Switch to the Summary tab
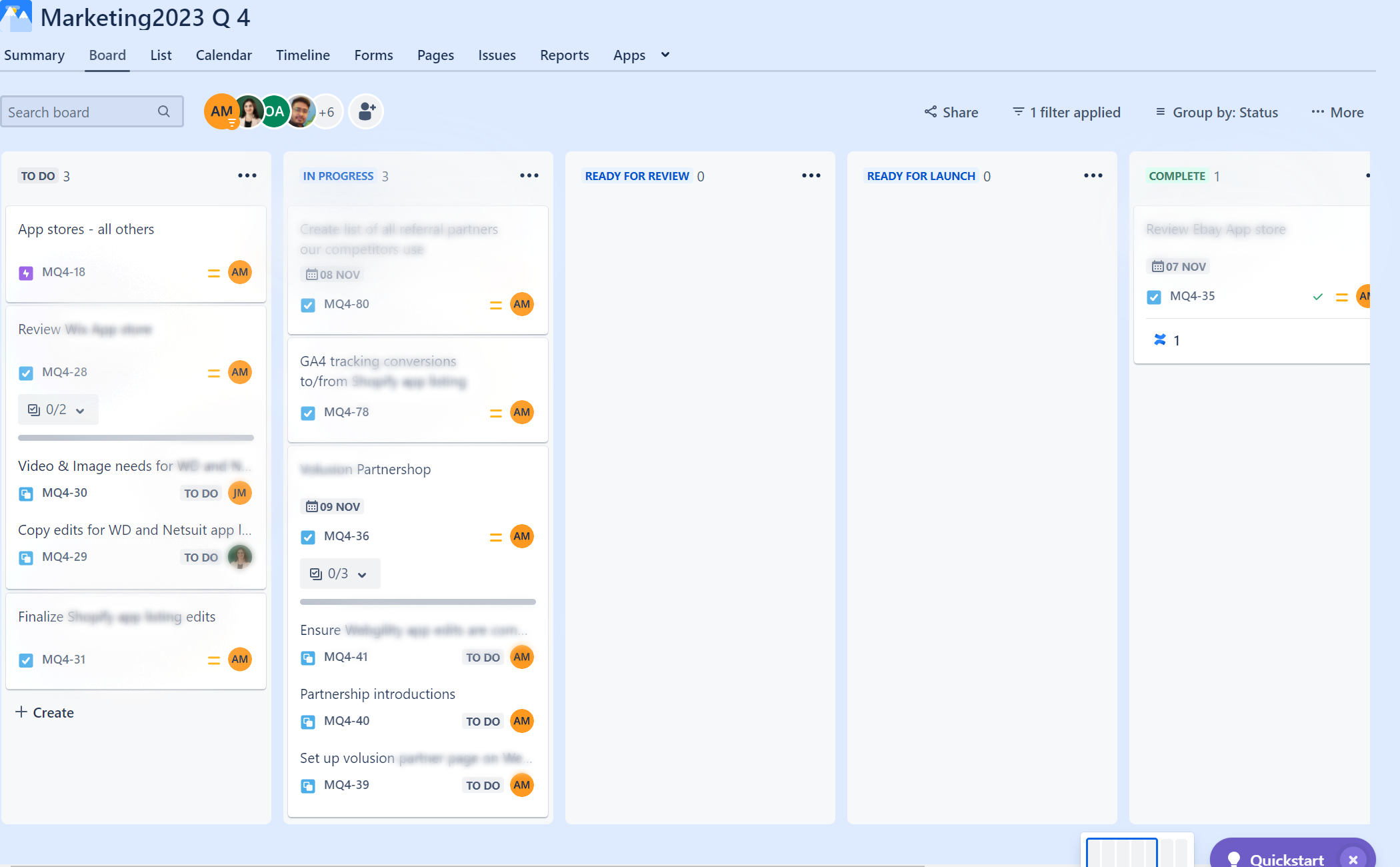 coord(34,55)
